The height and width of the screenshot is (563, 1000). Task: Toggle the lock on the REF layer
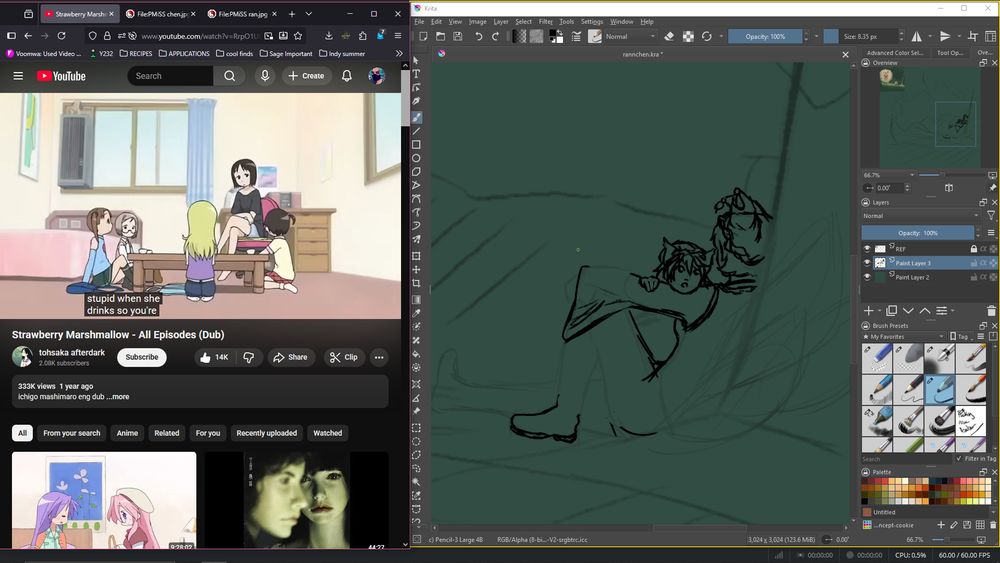pyautogui.click(x=974, y=249)
